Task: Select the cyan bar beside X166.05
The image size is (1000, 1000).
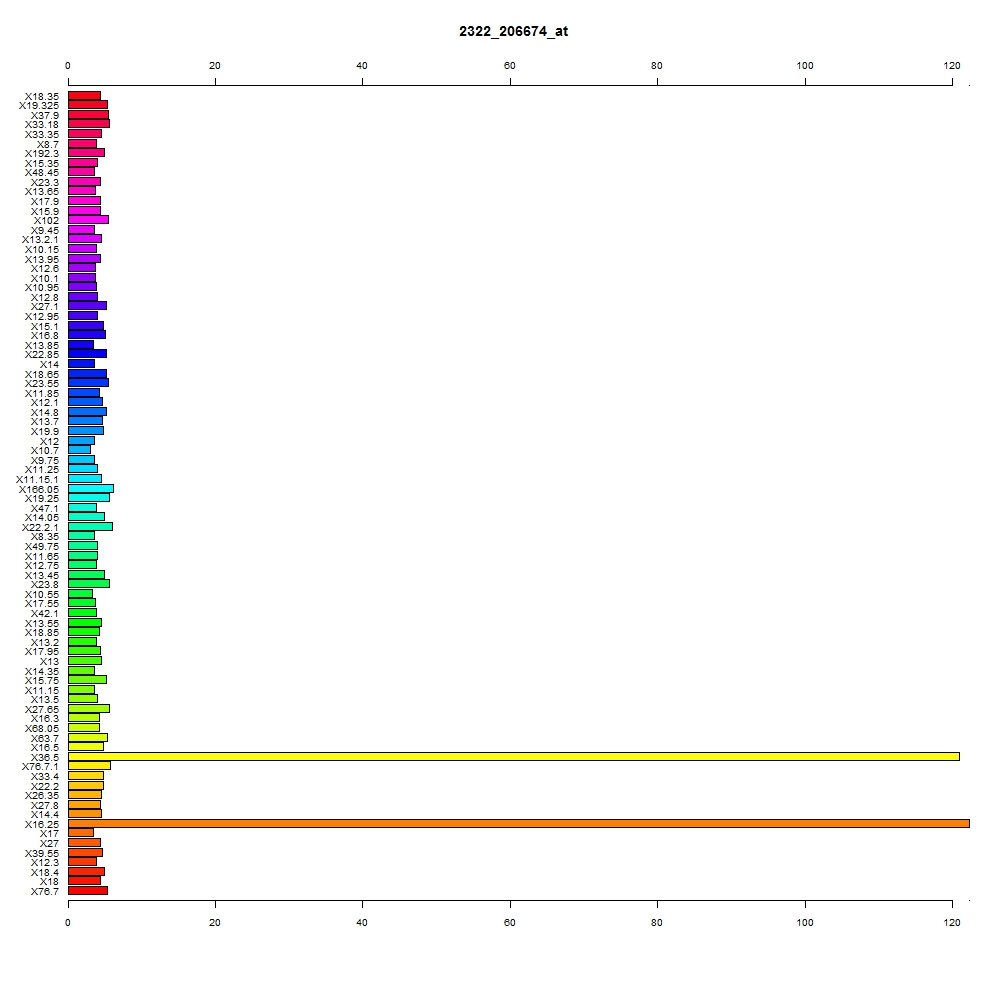Action: coord(91,489)
